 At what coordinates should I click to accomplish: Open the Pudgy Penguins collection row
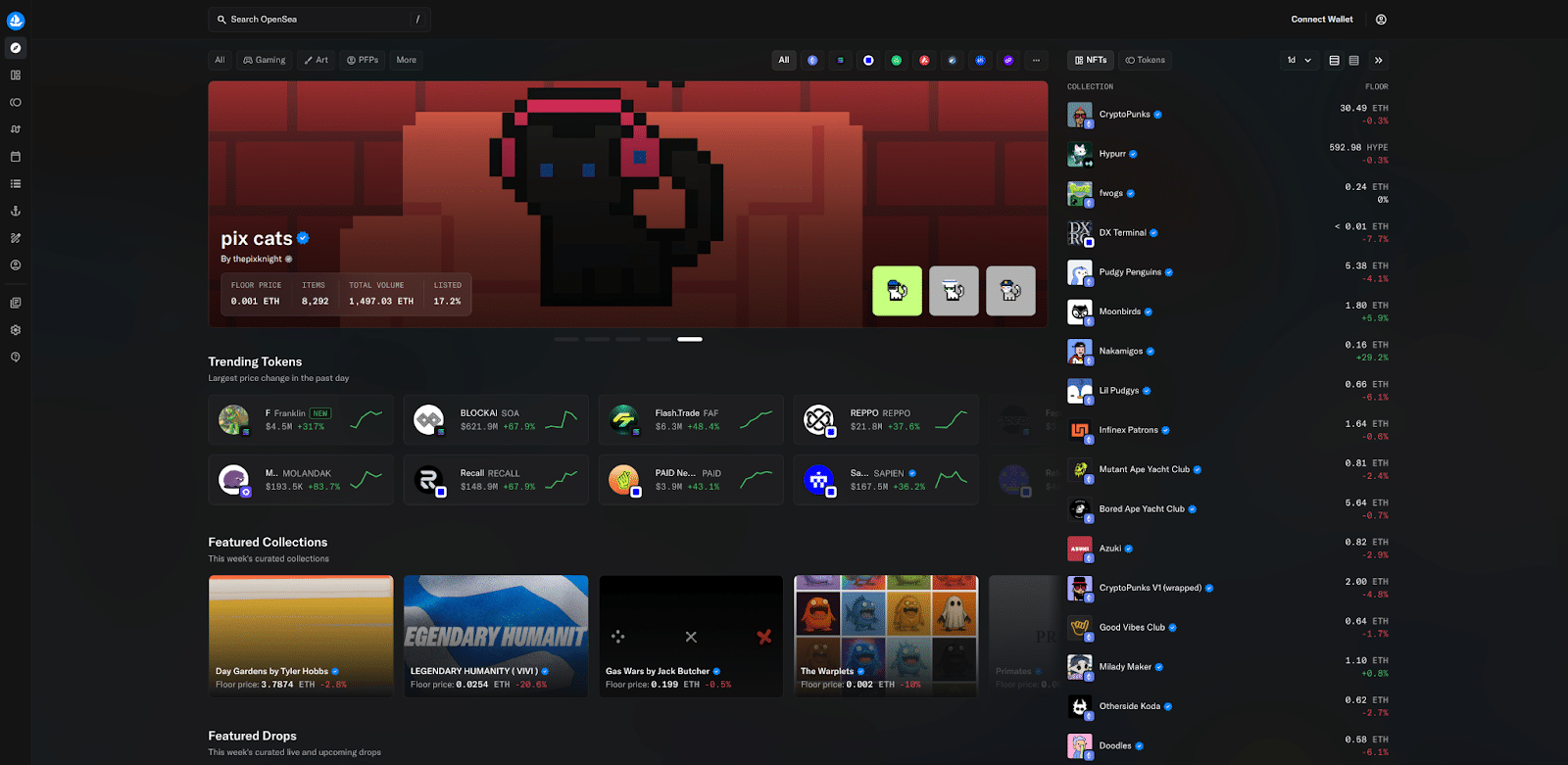pyautogui.click(x=1228, y=272)
